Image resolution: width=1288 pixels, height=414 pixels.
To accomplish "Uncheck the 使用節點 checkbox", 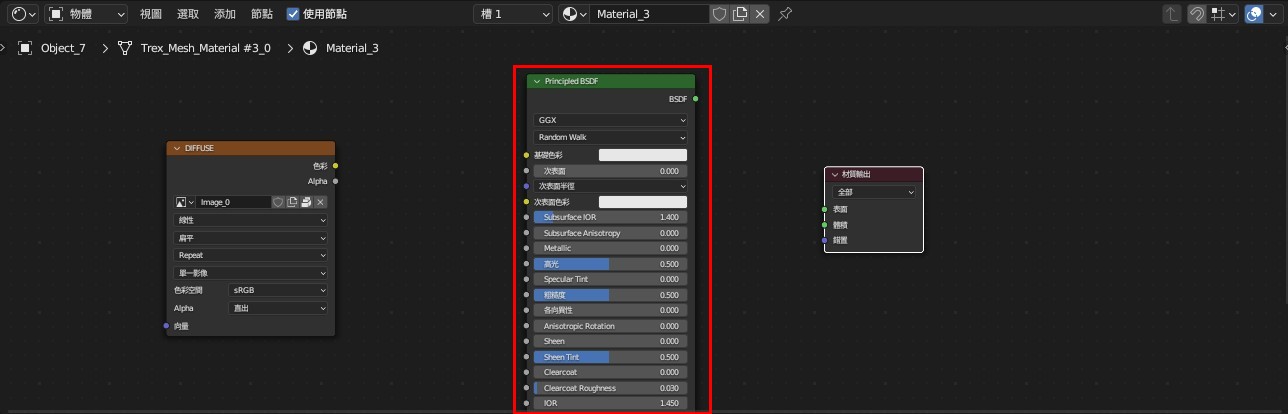I will click(x=293, y=14).
